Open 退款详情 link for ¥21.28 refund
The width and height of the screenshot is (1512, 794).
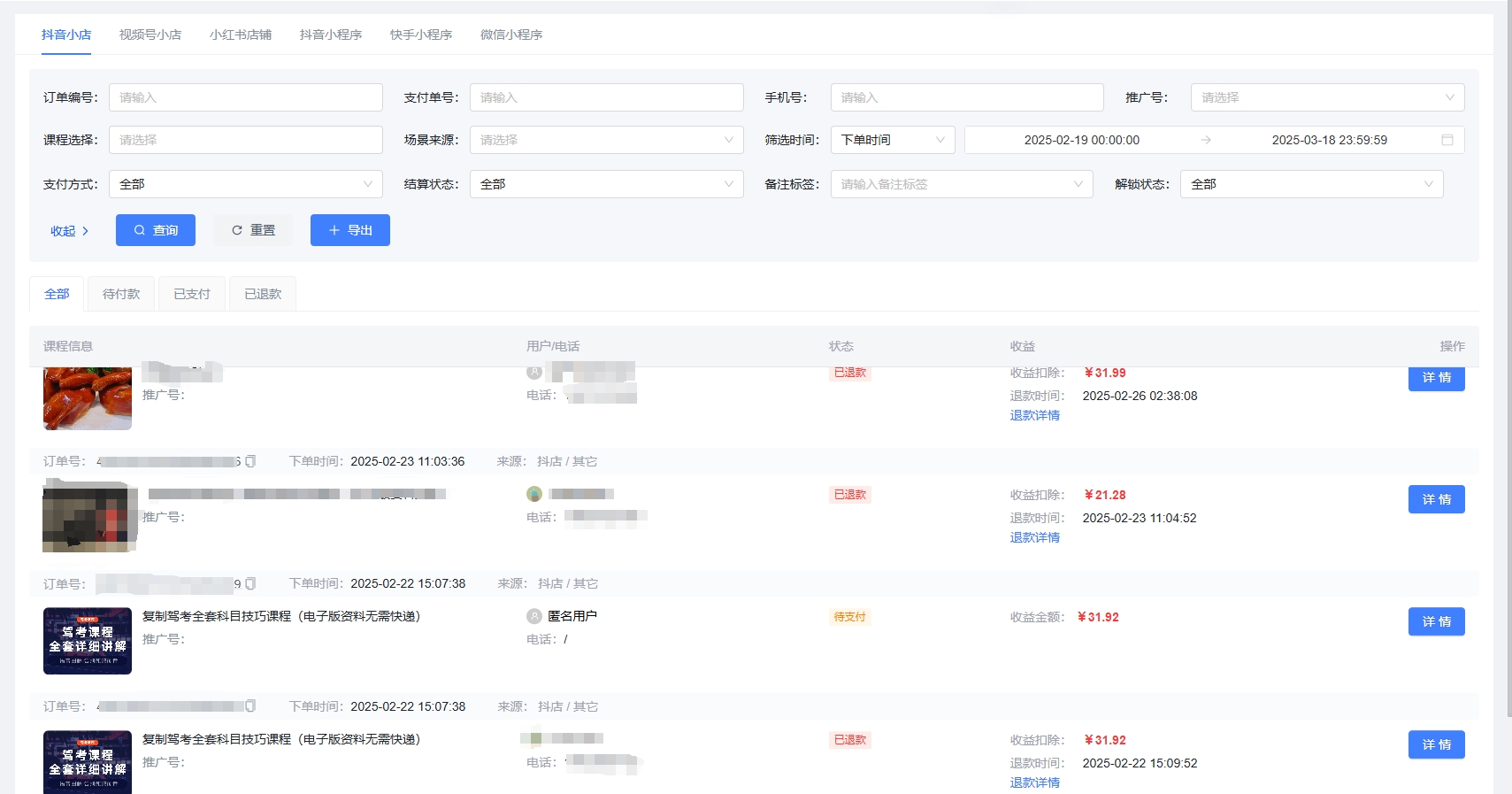(x=1034, y=537)
